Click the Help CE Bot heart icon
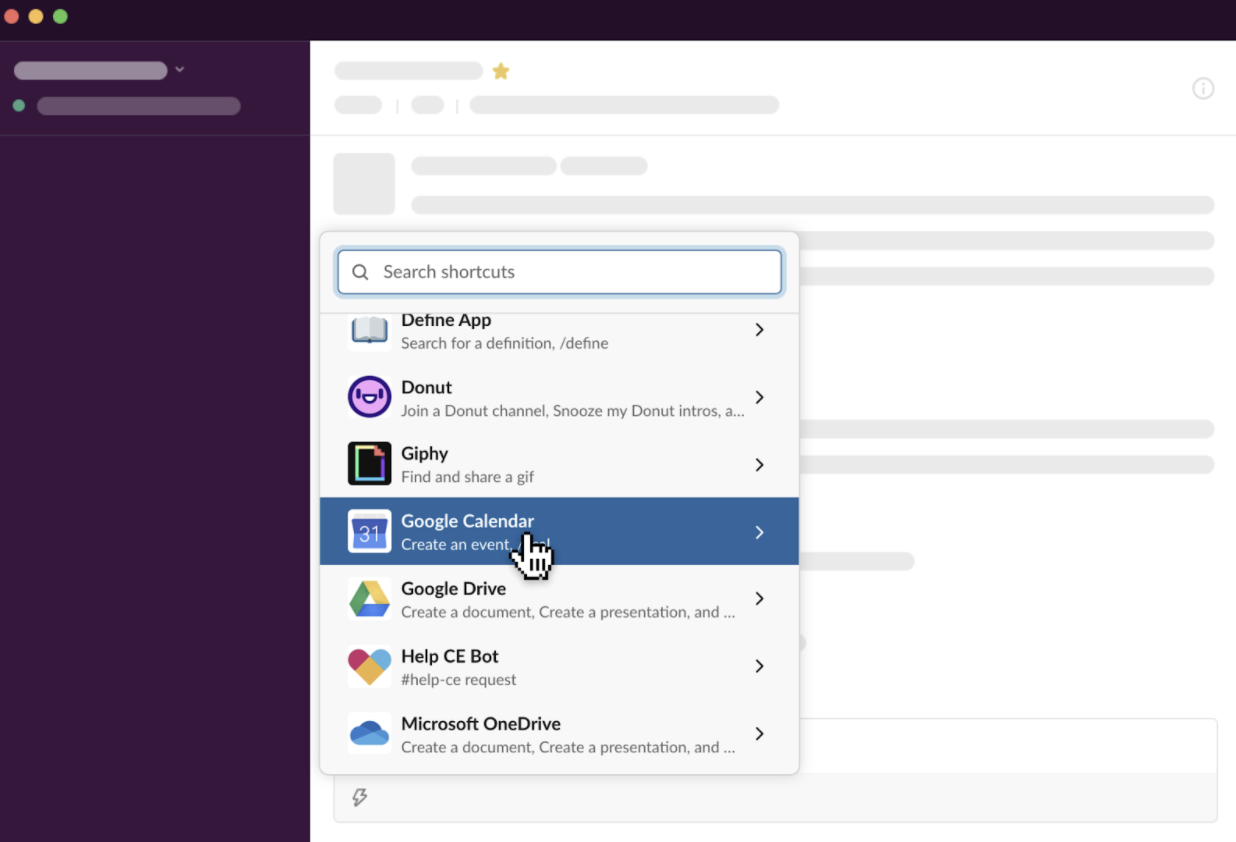 369,666
